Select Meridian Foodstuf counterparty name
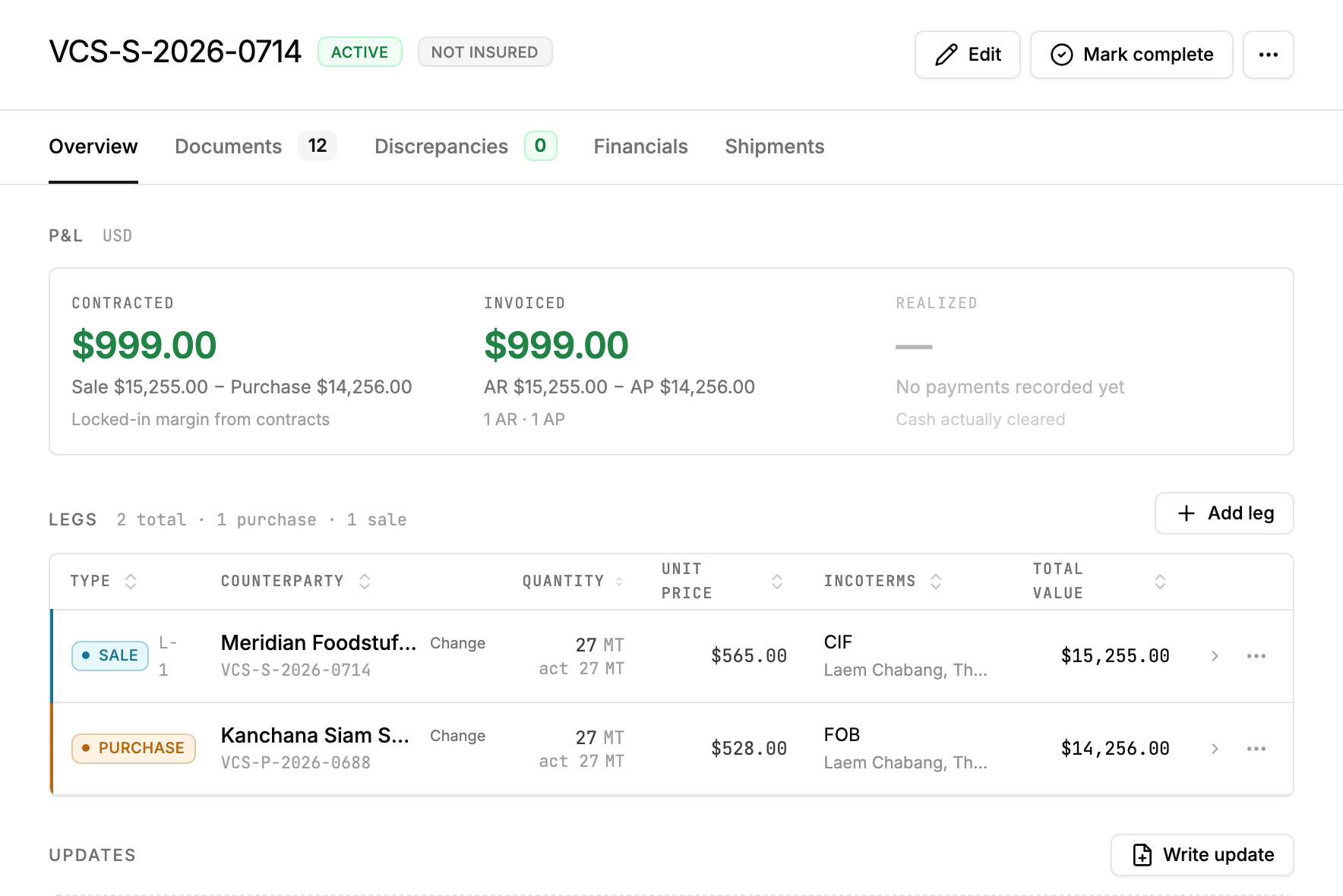Image resolution: width=1343 pixels, height=896 pixels. 318,643
